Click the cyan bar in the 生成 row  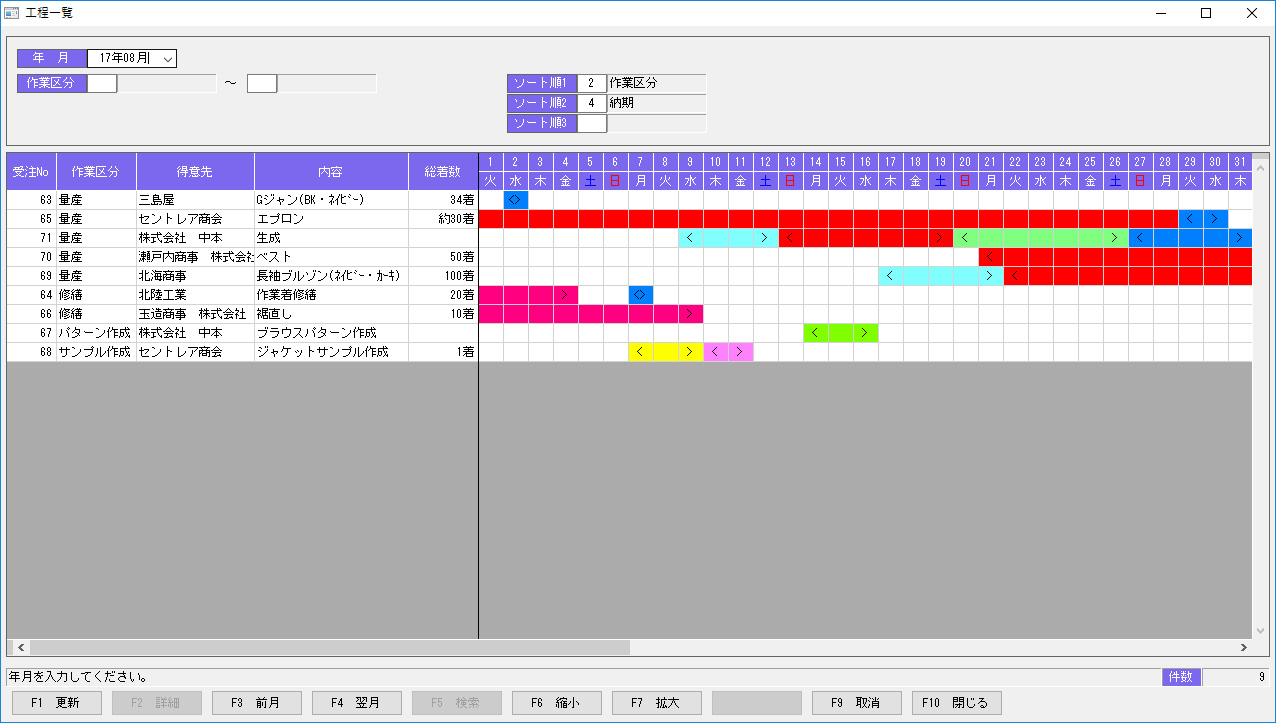tap(728, 238)
